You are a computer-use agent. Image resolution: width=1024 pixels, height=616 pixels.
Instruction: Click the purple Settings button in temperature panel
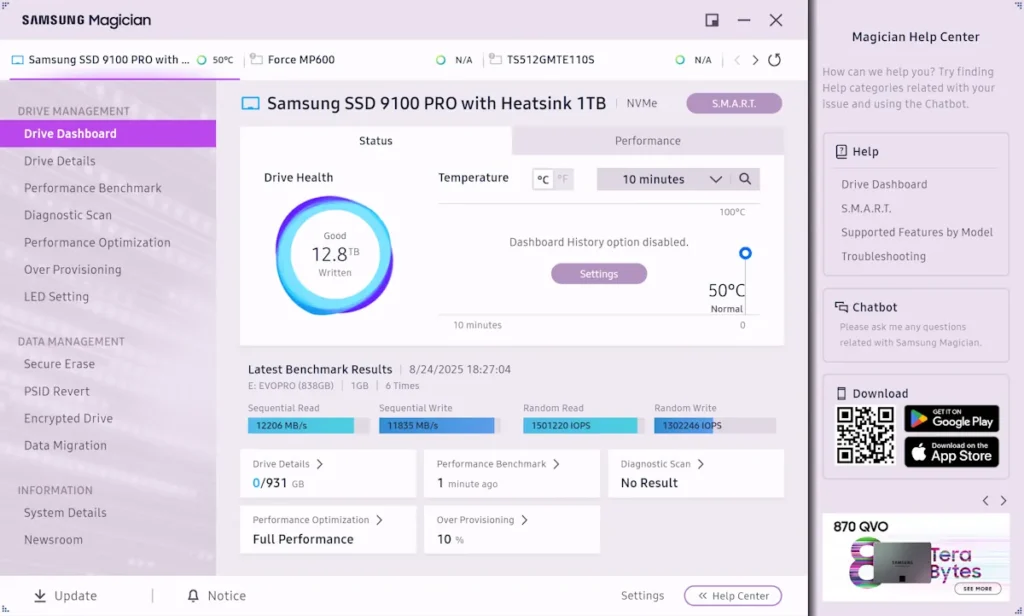(599, 274)
